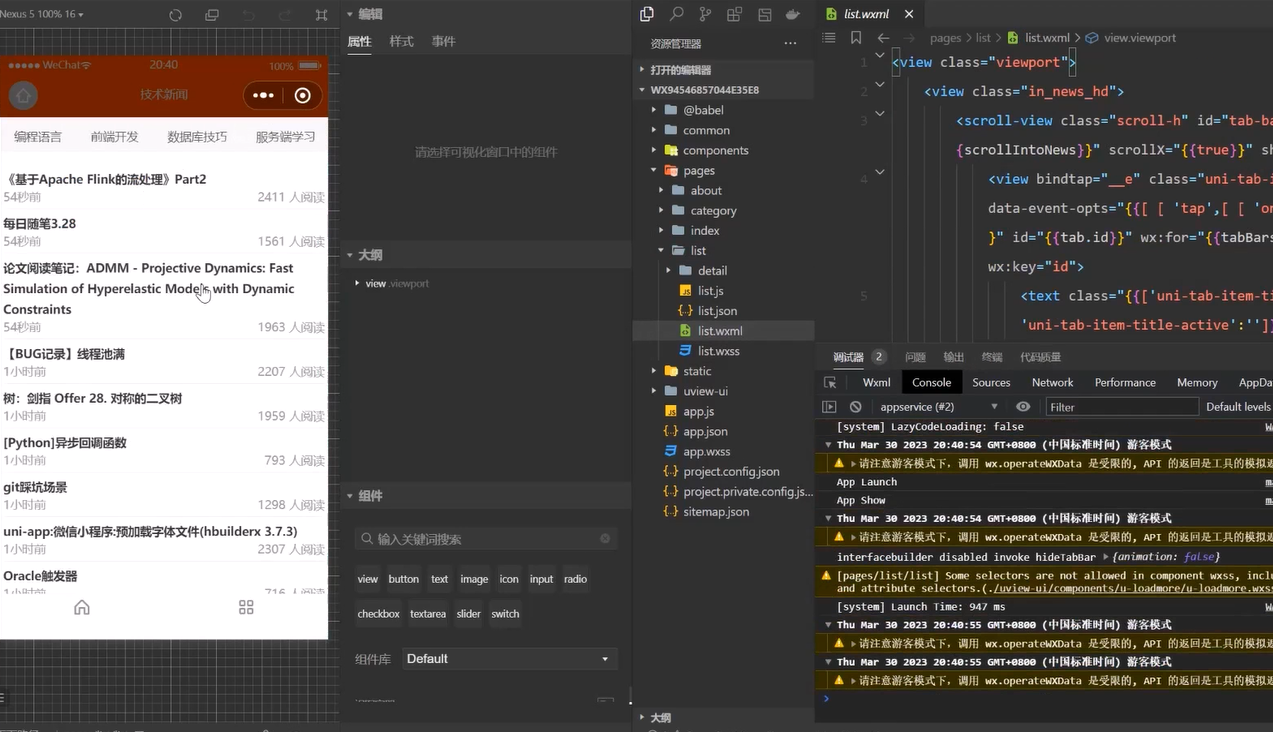This screenshot has width=1273, height=732.
Task: Click the home icon in mini program header
Action: click(x=24, y=95)
